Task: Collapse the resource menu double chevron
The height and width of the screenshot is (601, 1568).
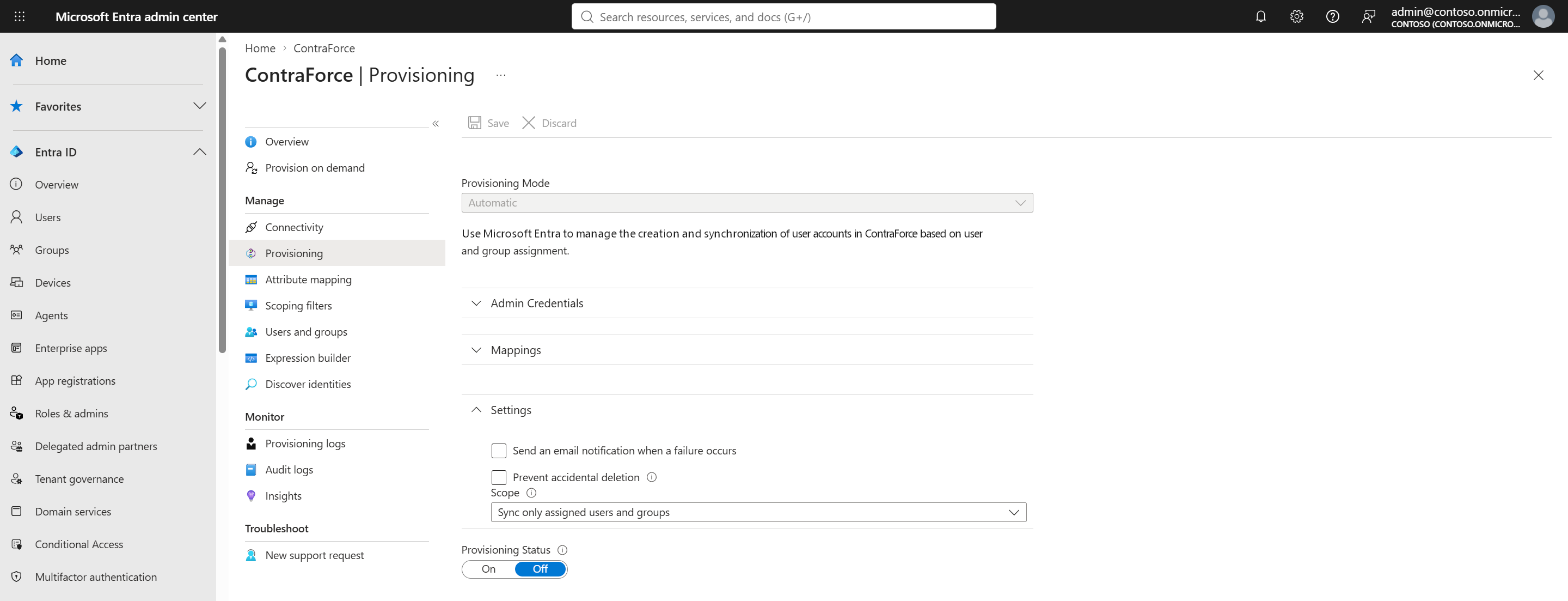Action: (436, 123)
